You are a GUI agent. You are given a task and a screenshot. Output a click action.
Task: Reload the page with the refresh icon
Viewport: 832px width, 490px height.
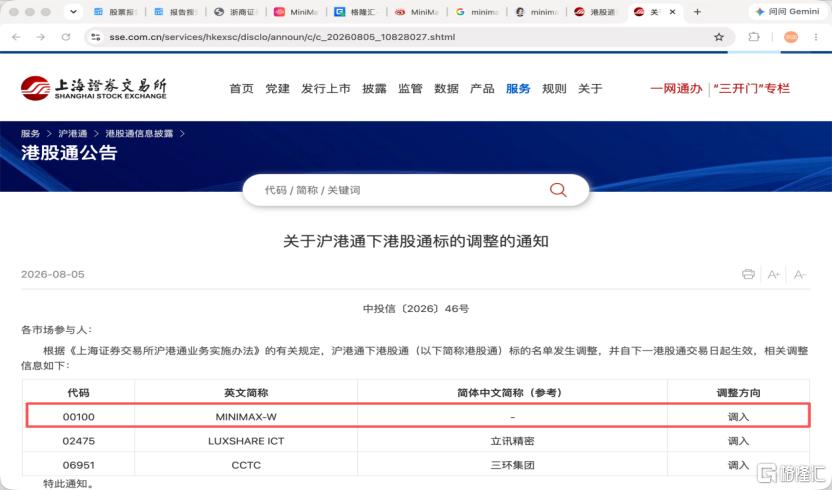point(66,37)
